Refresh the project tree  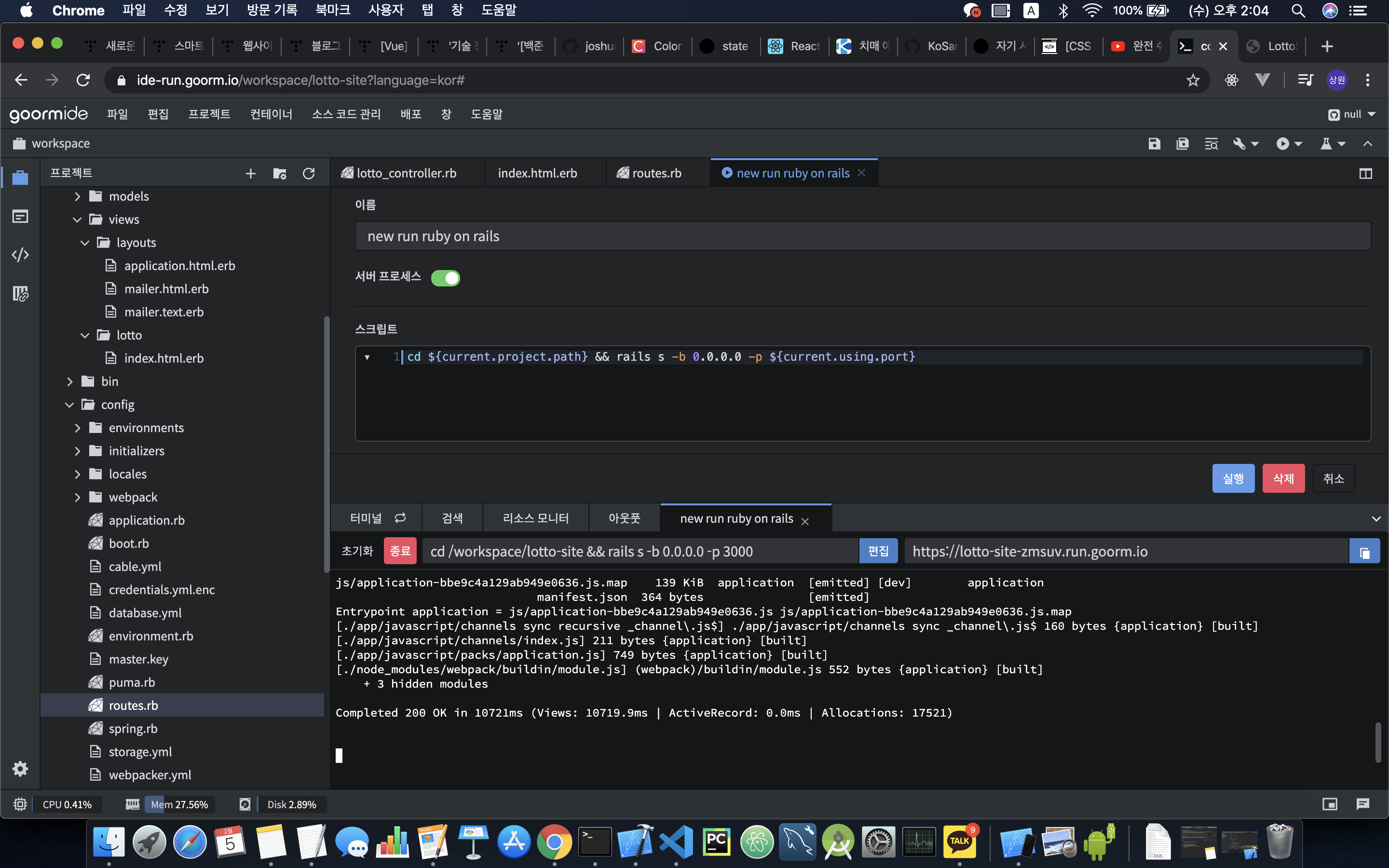point(308,174)
